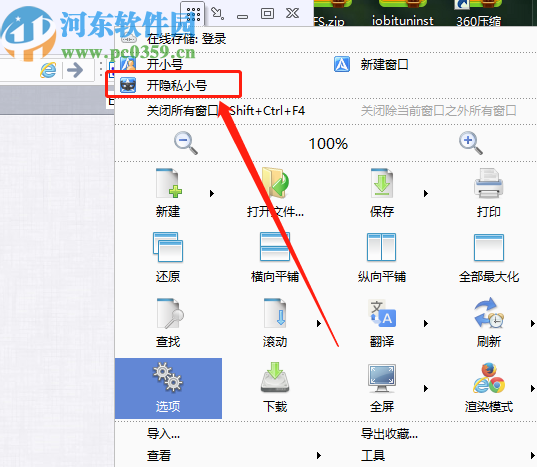Select 纵向平铺 vertical tile icon
This screenshot has width=537, height=467.
coord(382,247)
